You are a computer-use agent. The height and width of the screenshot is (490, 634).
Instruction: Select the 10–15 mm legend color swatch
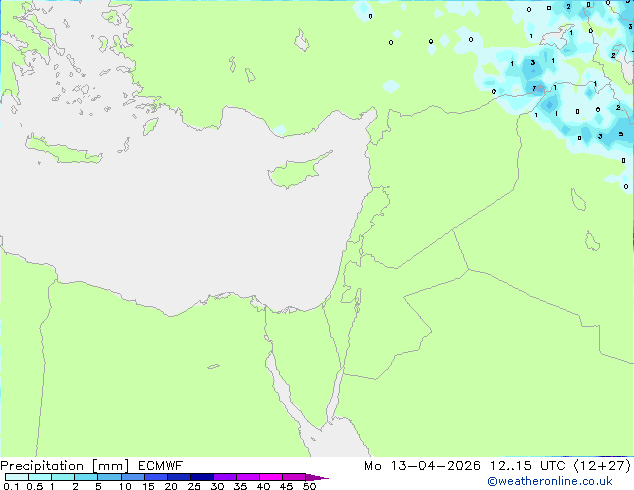point(133,477)
